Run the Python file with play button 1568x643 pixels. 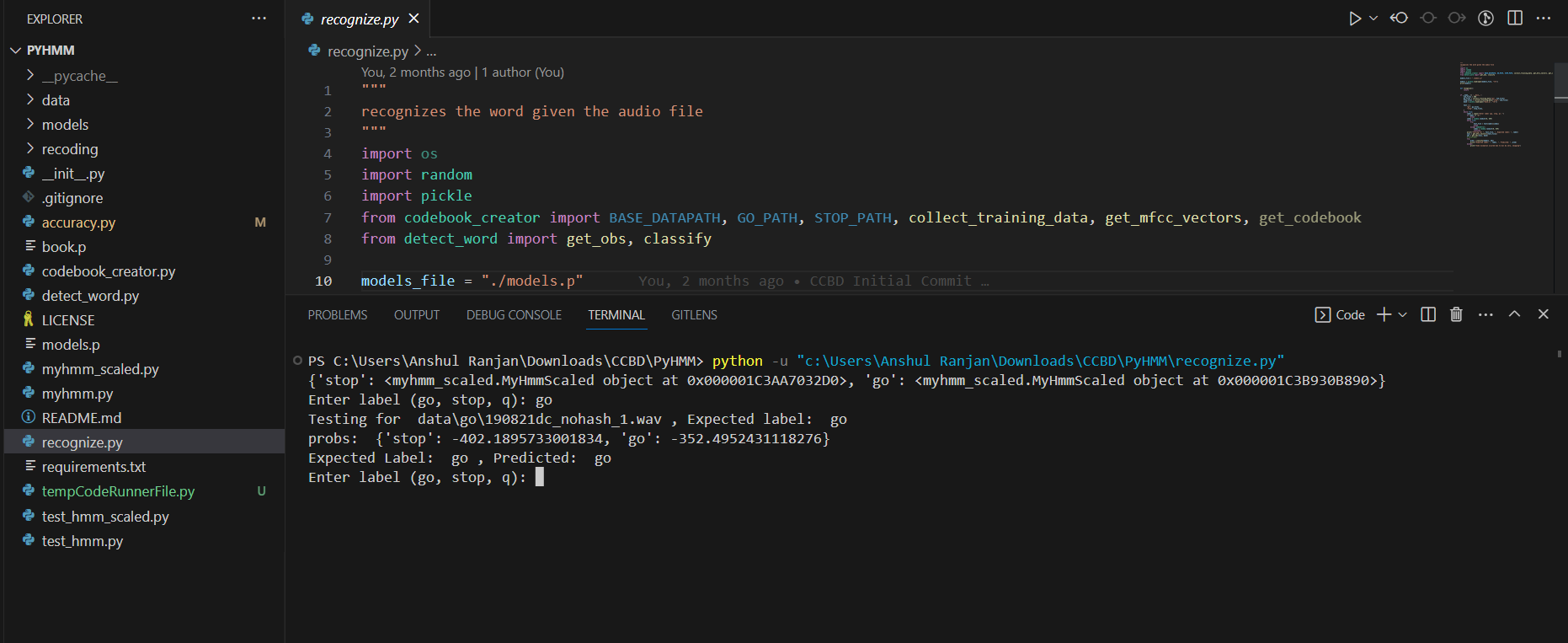1354,19
